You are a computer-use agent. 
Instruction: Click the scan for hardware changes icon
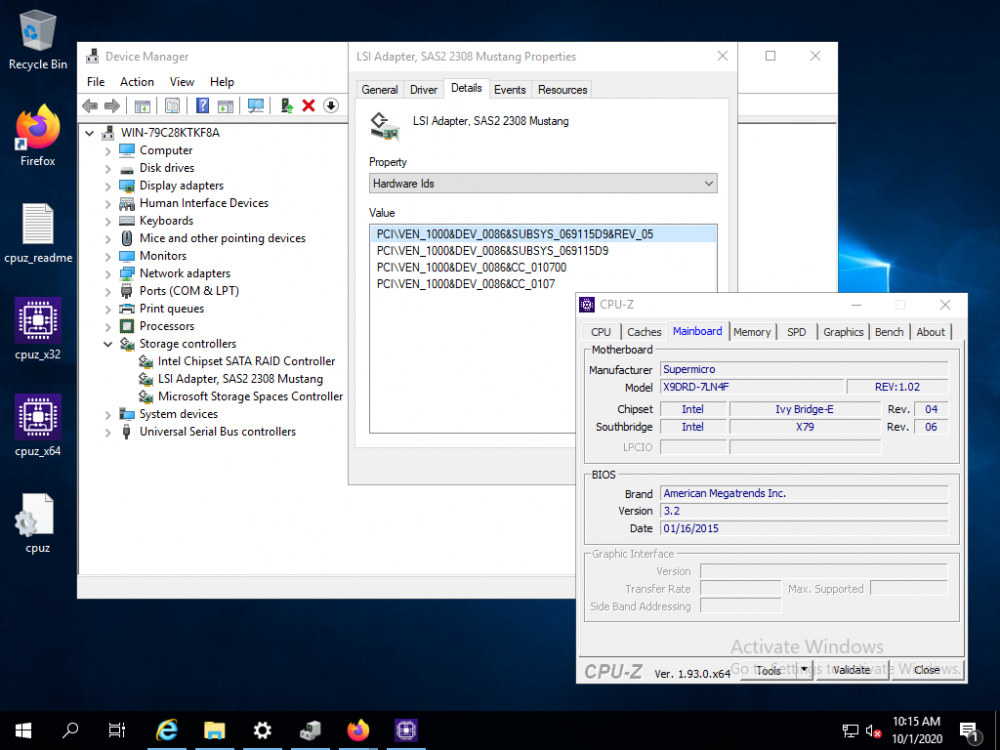[x=256, y=106]
